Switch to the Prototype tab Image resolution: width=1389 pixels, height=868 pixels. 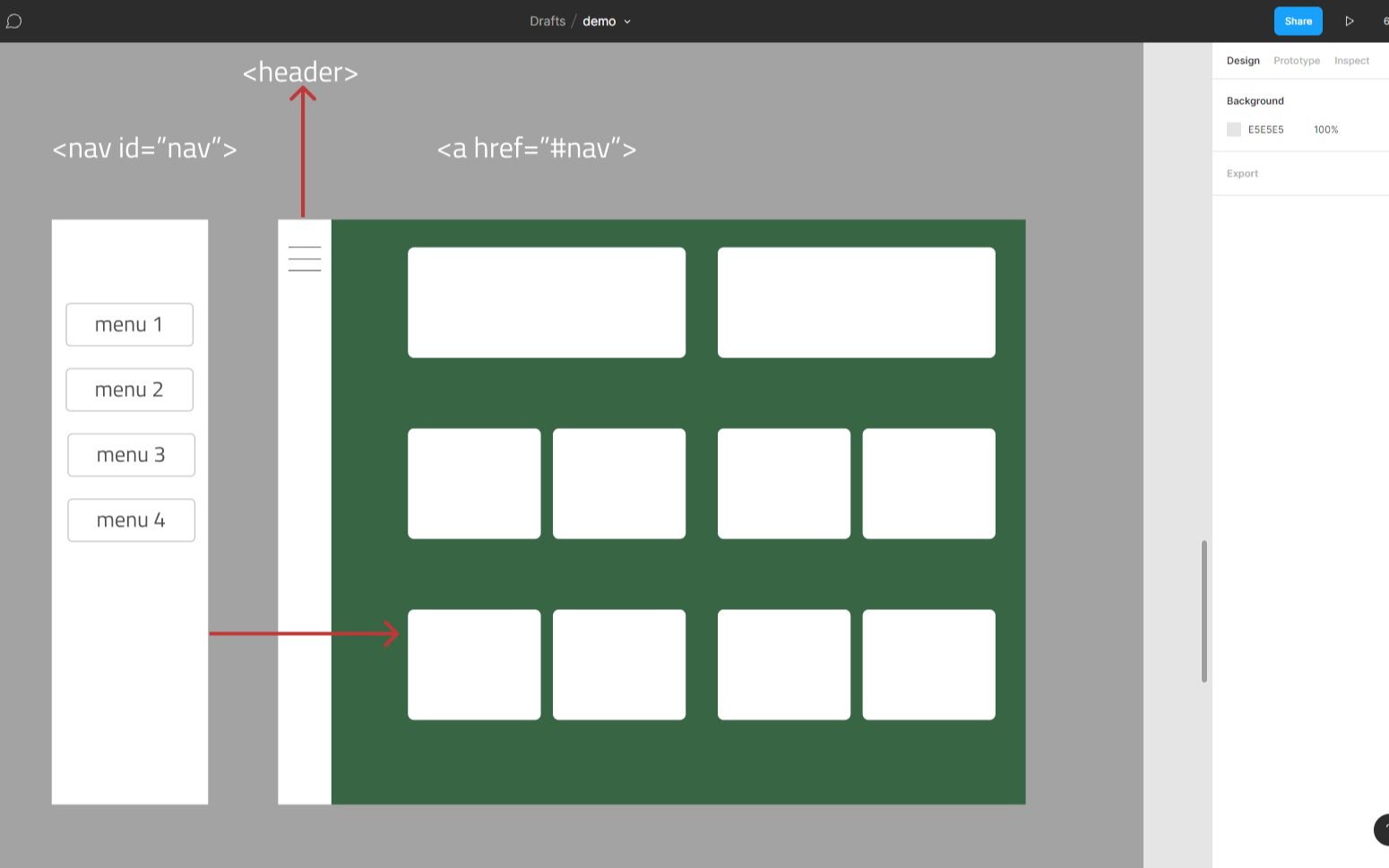1296,61
